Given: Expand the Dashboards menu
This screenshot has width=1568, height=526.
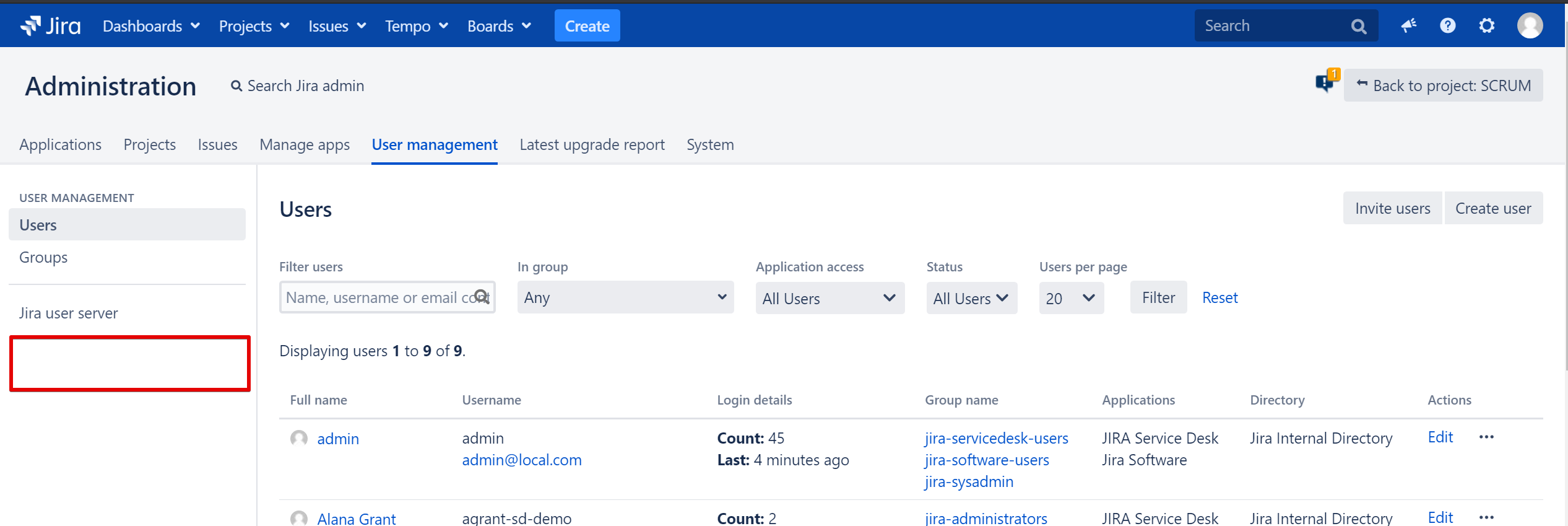Looking at the screenshot, I should (151, 26).
